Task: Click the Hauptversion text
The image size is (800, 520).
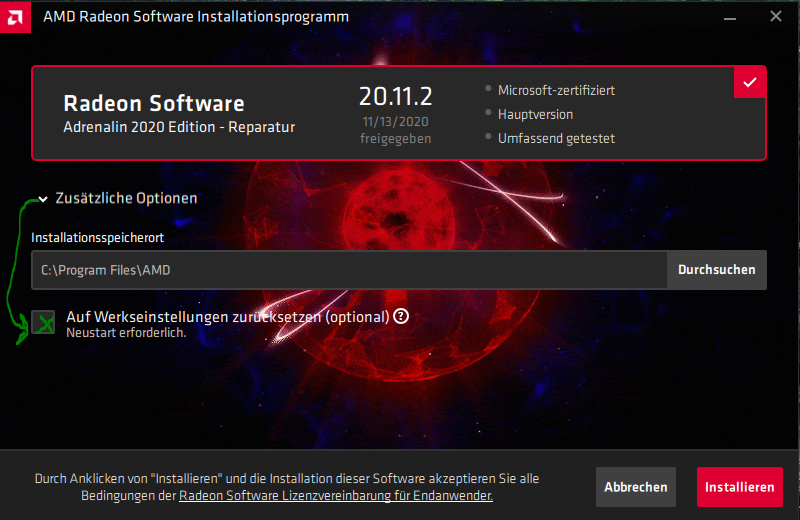Action: [x=535, y=114]
